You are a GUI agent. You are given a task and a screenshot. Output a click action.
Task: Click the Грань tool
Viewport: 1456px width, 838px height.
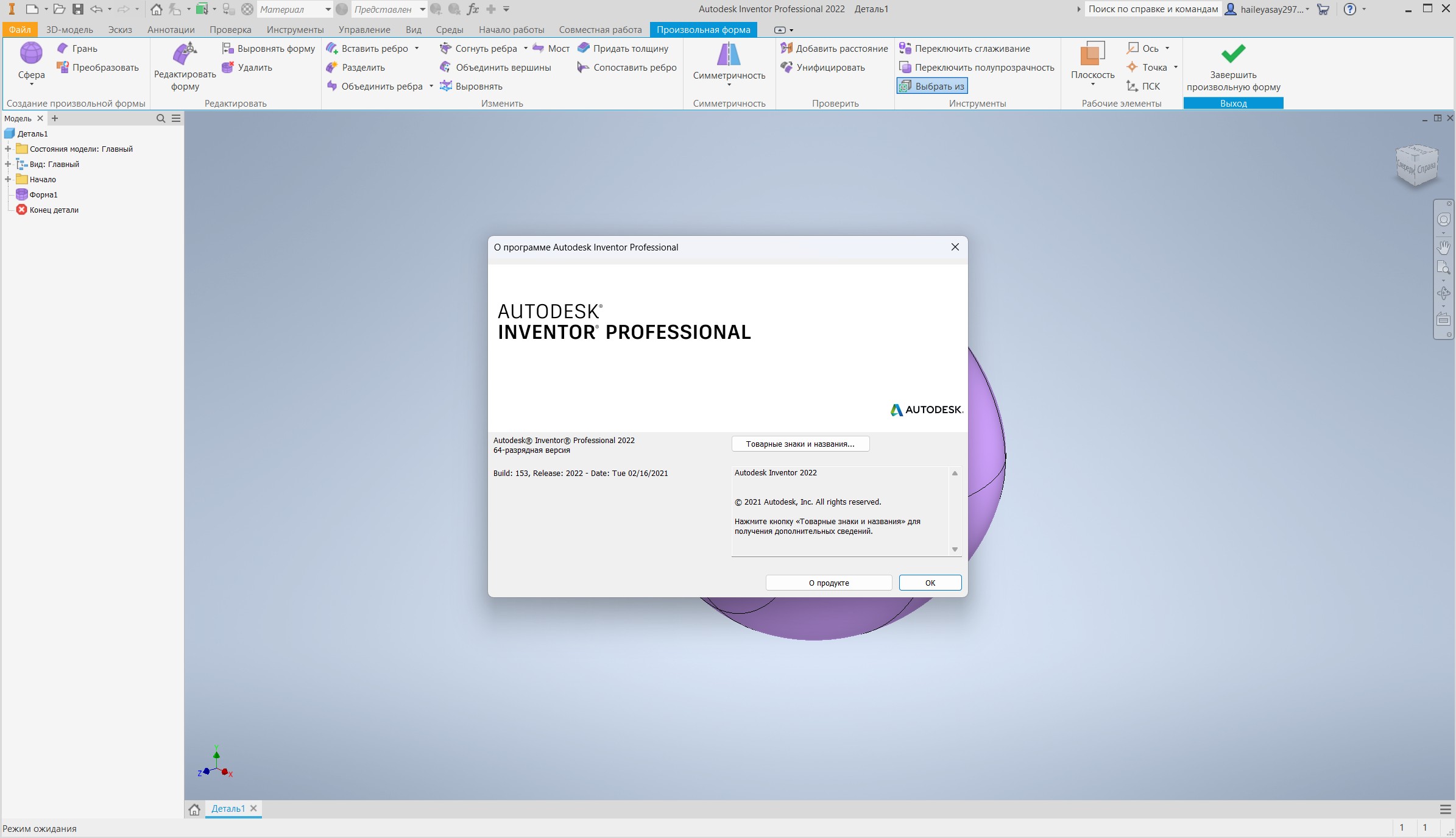[77, 48]
